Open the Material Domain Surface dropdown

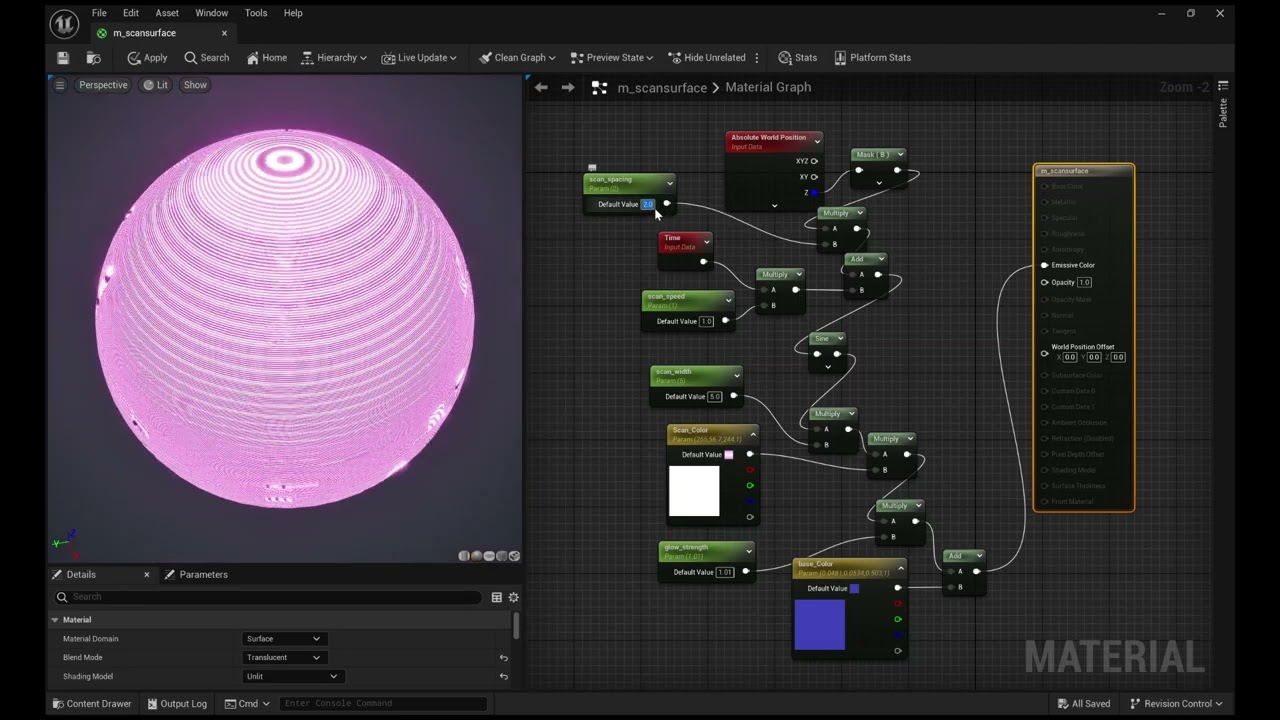pos(283,639)
